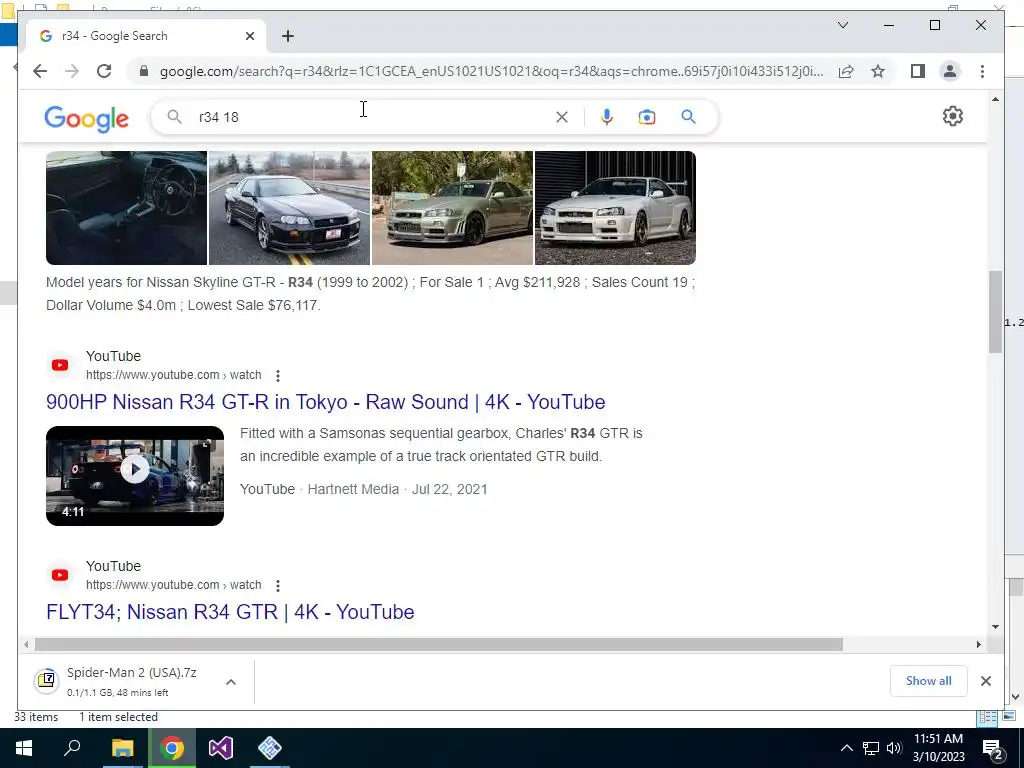1024x768 pixels.
Task: Expand the tab search chevron
Action: click(843, 25)
